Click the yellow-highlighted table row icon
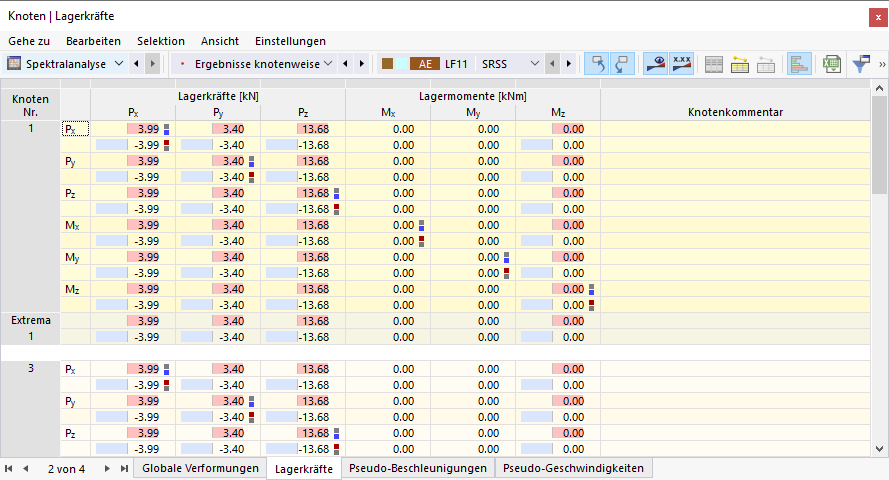889x480 pixels. coord(739,65)
